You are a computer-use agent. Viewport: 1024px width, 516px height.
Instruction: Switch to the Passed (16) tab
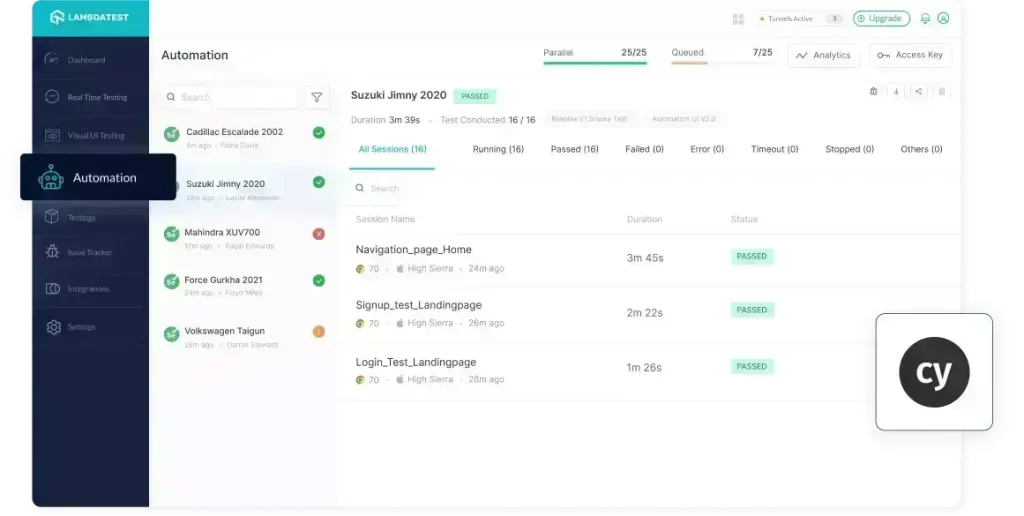pyautogui.click(x=575, y=150)
